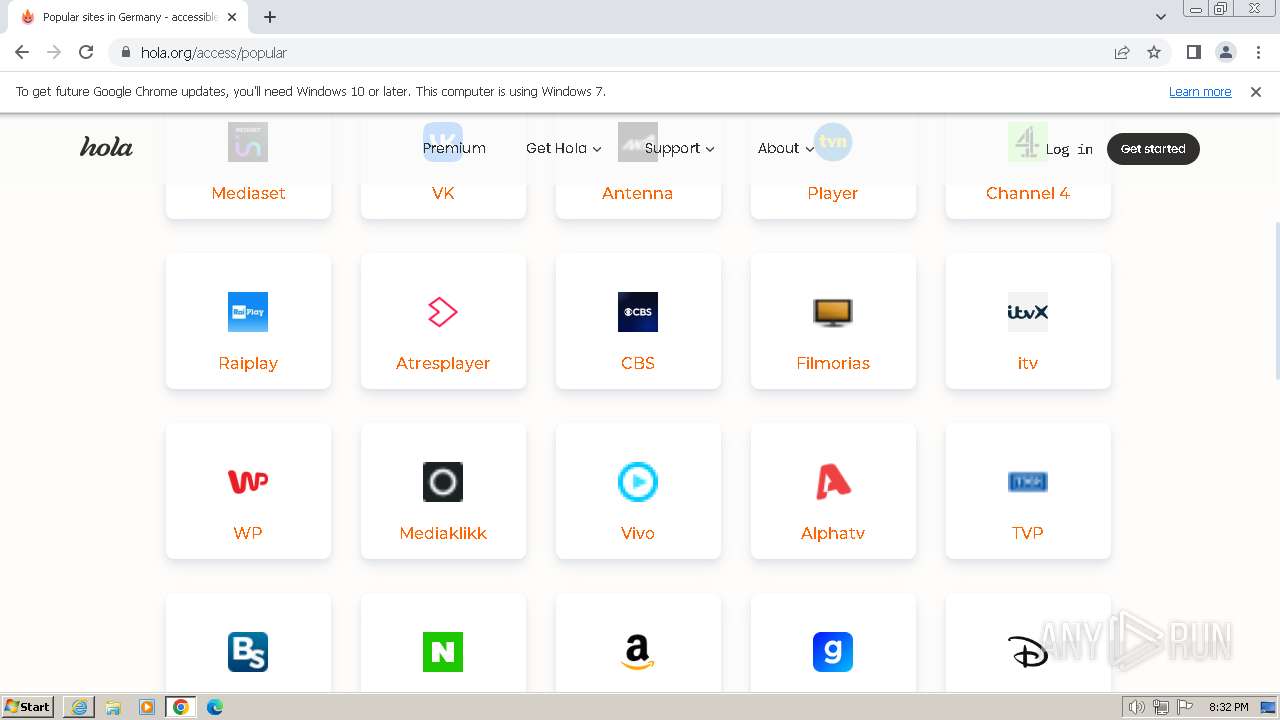Viewport: 1280px width, 720px height.
Task: Open the Channel 4 link
Action: pos(1028,193)
